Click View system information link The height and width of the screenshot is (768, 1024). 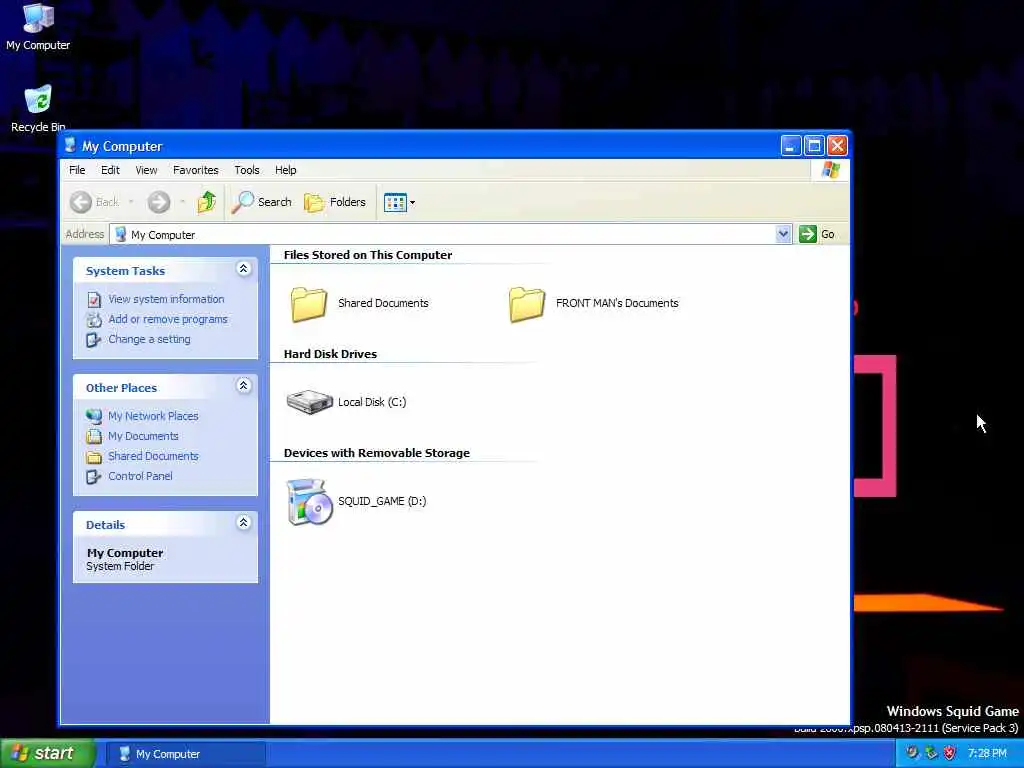click(x=166, y=299)
